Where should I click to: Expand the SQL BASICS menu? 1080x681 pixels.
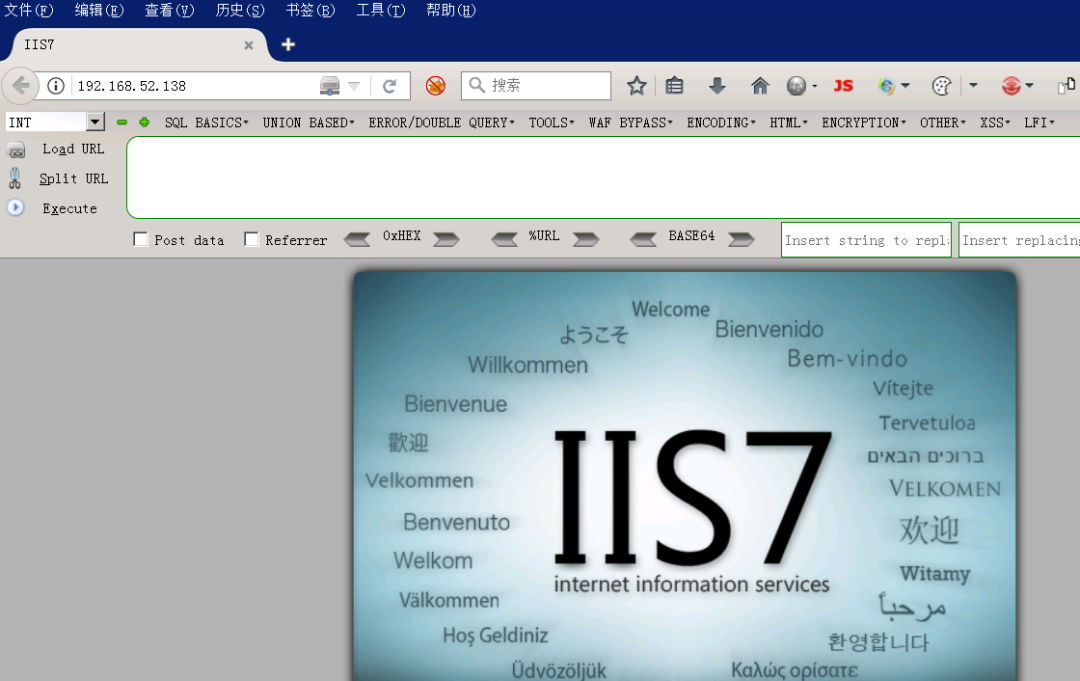click(x=206, y=122)
